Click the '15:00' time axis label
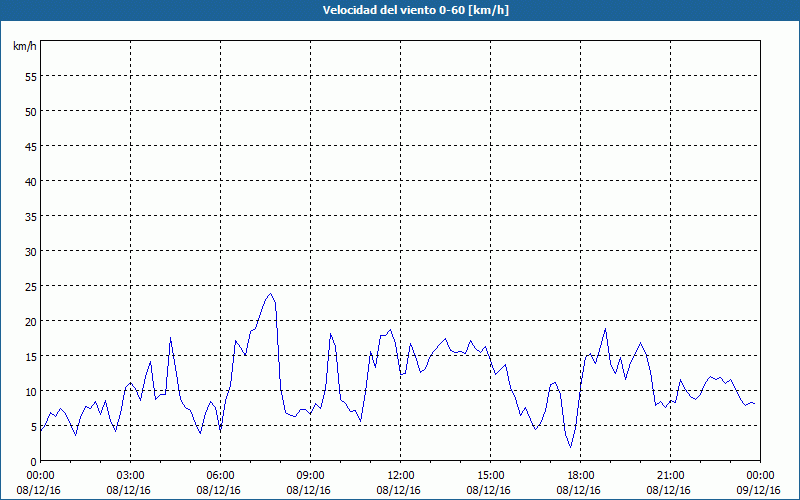This screenshot has width=800, height=500. coord(491,476)
